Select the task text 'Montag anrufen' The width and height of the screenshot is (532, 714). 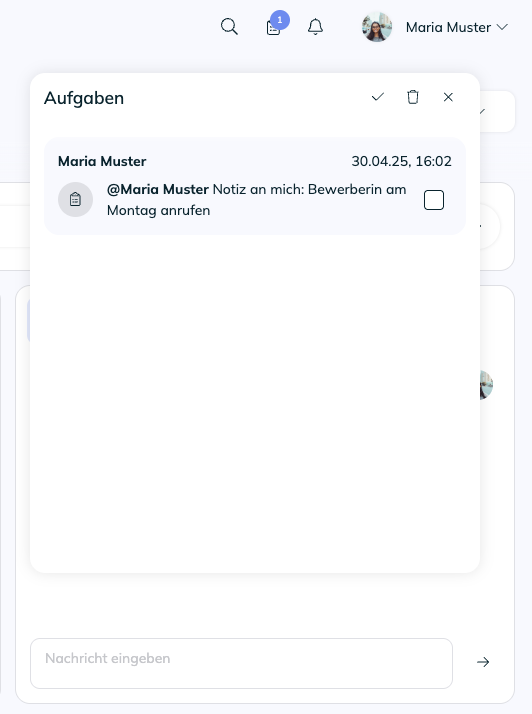159,210
